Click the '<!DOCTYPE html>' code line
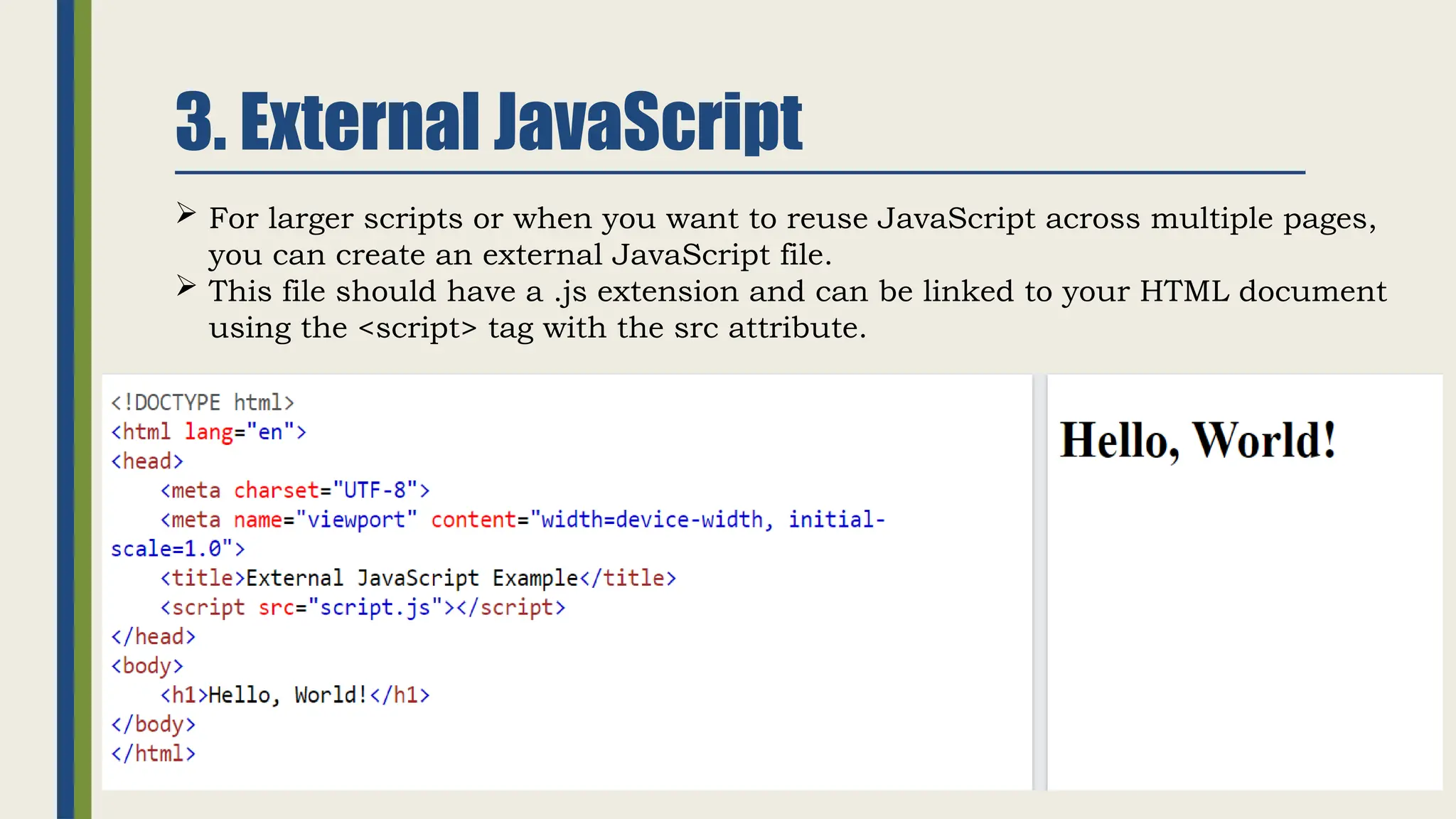Image resolution: width=1456 pixels, height=819 pixels. [203, 403]
